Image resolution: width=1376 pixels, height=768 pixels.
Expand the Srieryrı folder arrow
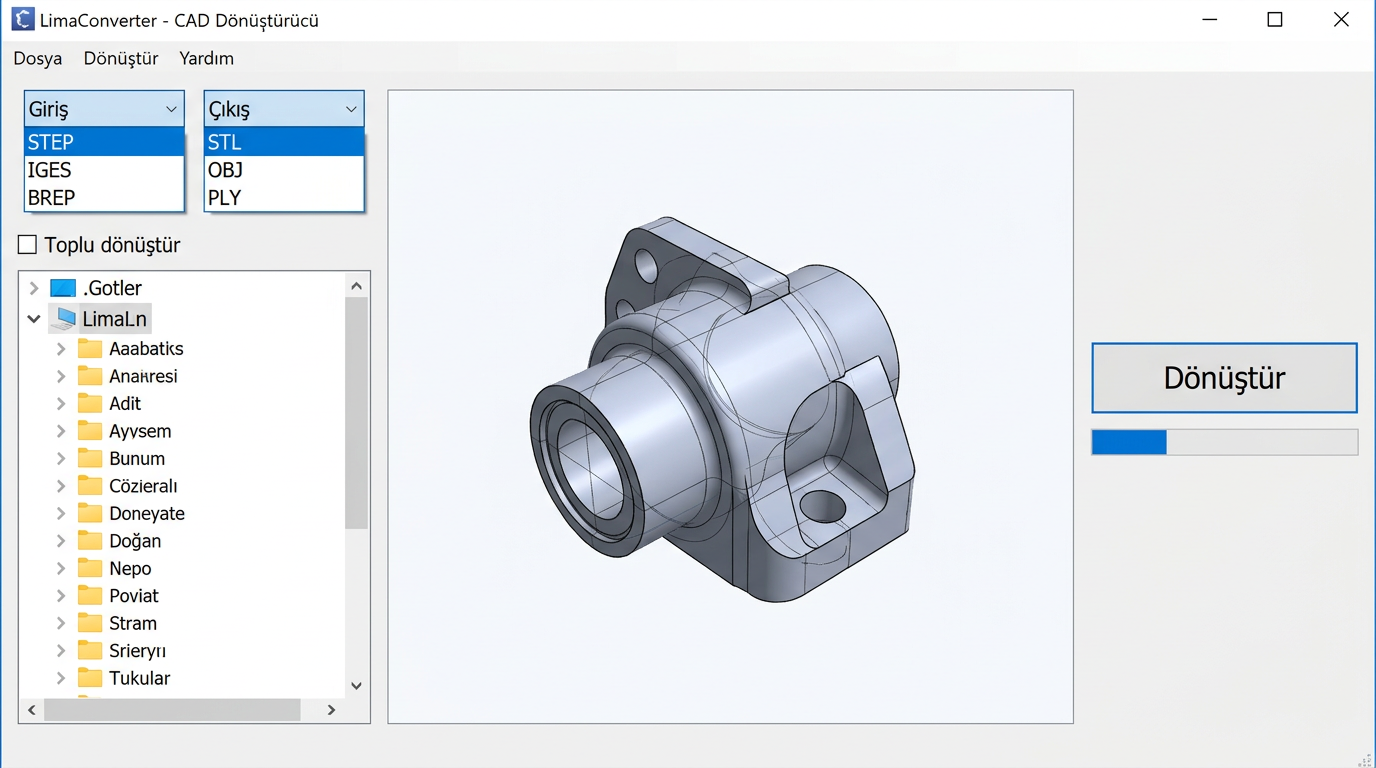[61, 651]
